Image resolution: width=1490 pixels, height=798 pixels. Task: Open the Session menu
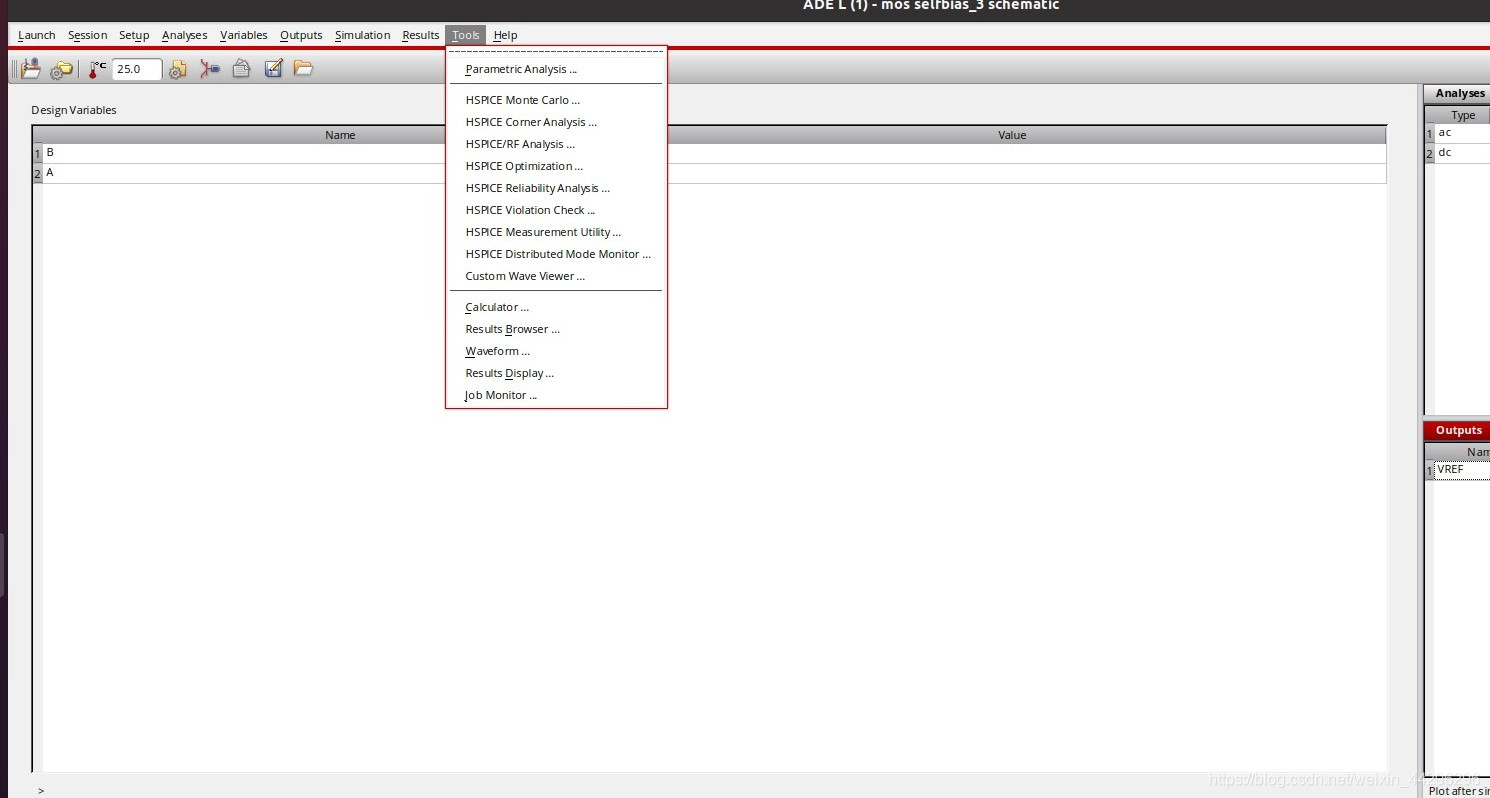click(x=87, y=35)
